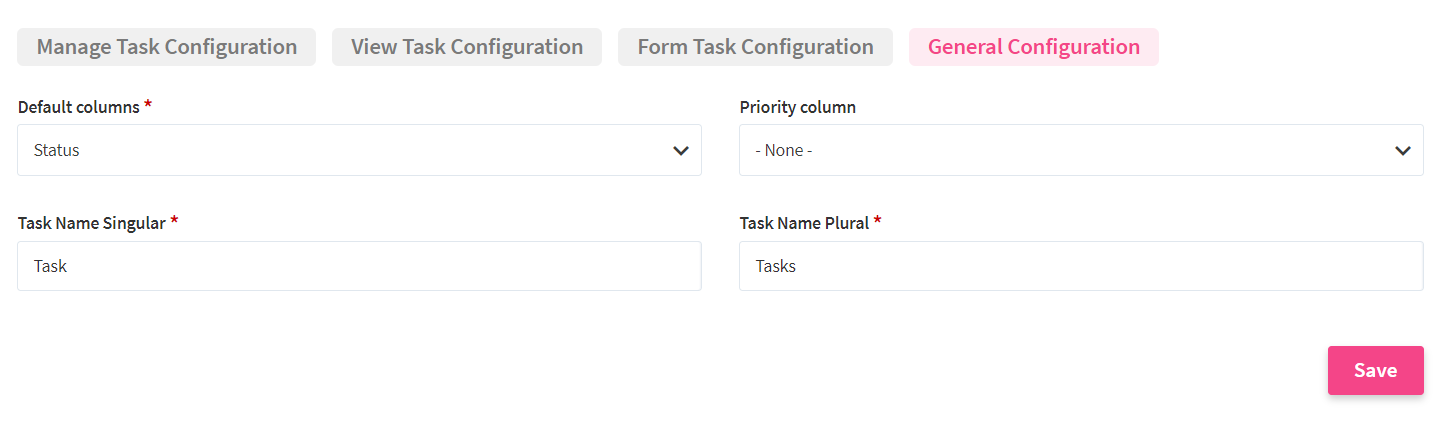The image size is (1441, 431).
Task: Click the "Task Name Plural" label
Action: 804,223
